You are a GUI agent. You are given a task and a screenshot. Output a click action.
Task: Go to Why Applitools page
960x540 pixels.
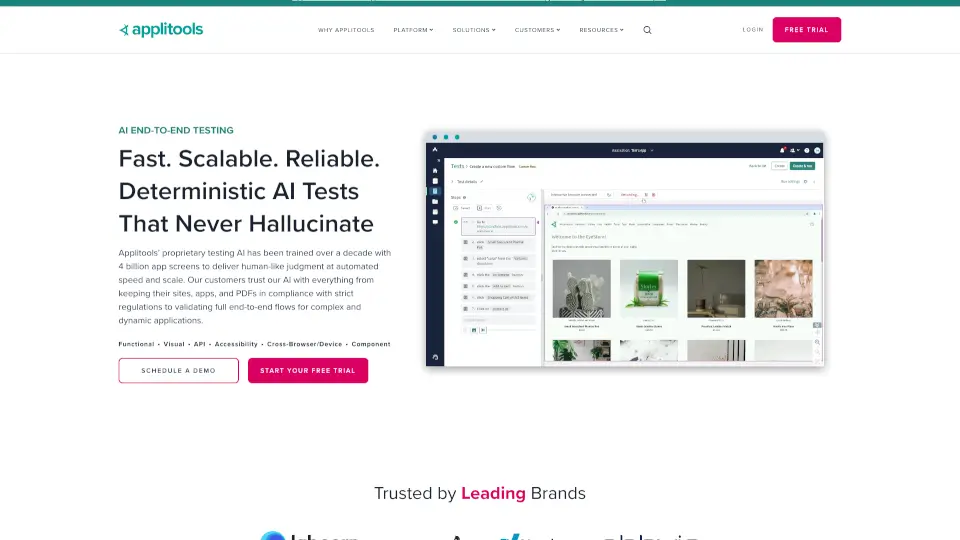(x=346, y=30)
